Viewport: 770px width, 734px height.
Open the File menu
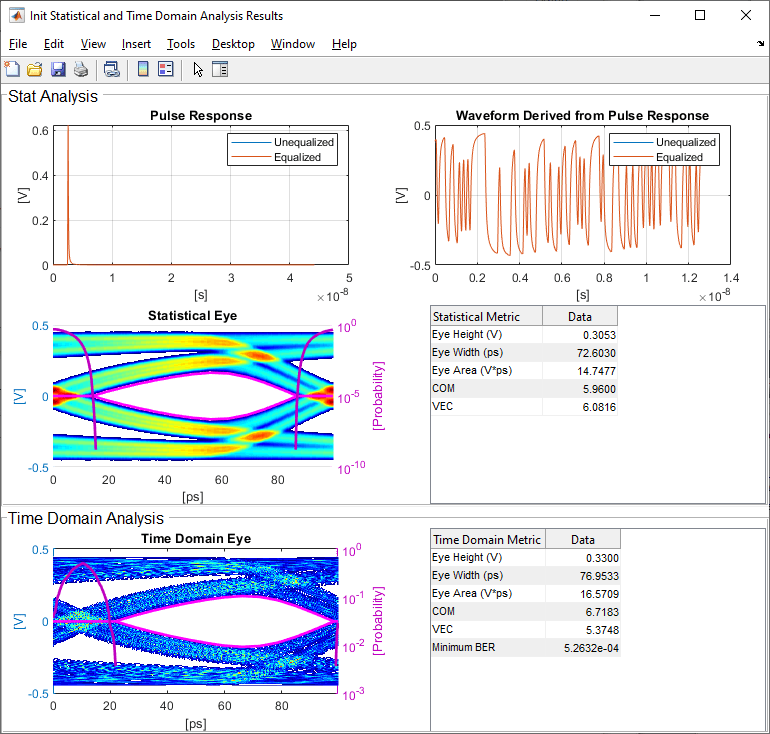(18, 44)
